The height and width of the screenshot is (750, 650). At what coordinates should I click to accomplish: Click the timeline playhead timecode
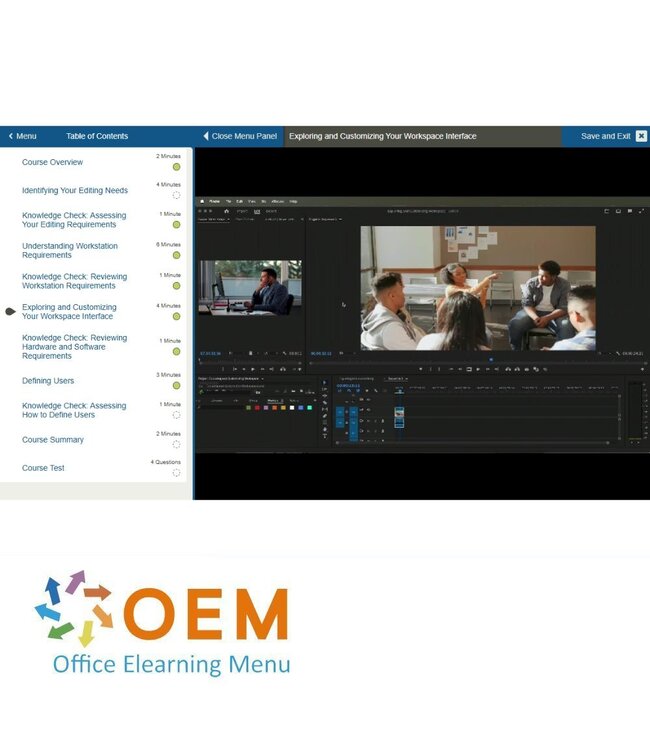(348, 386)
